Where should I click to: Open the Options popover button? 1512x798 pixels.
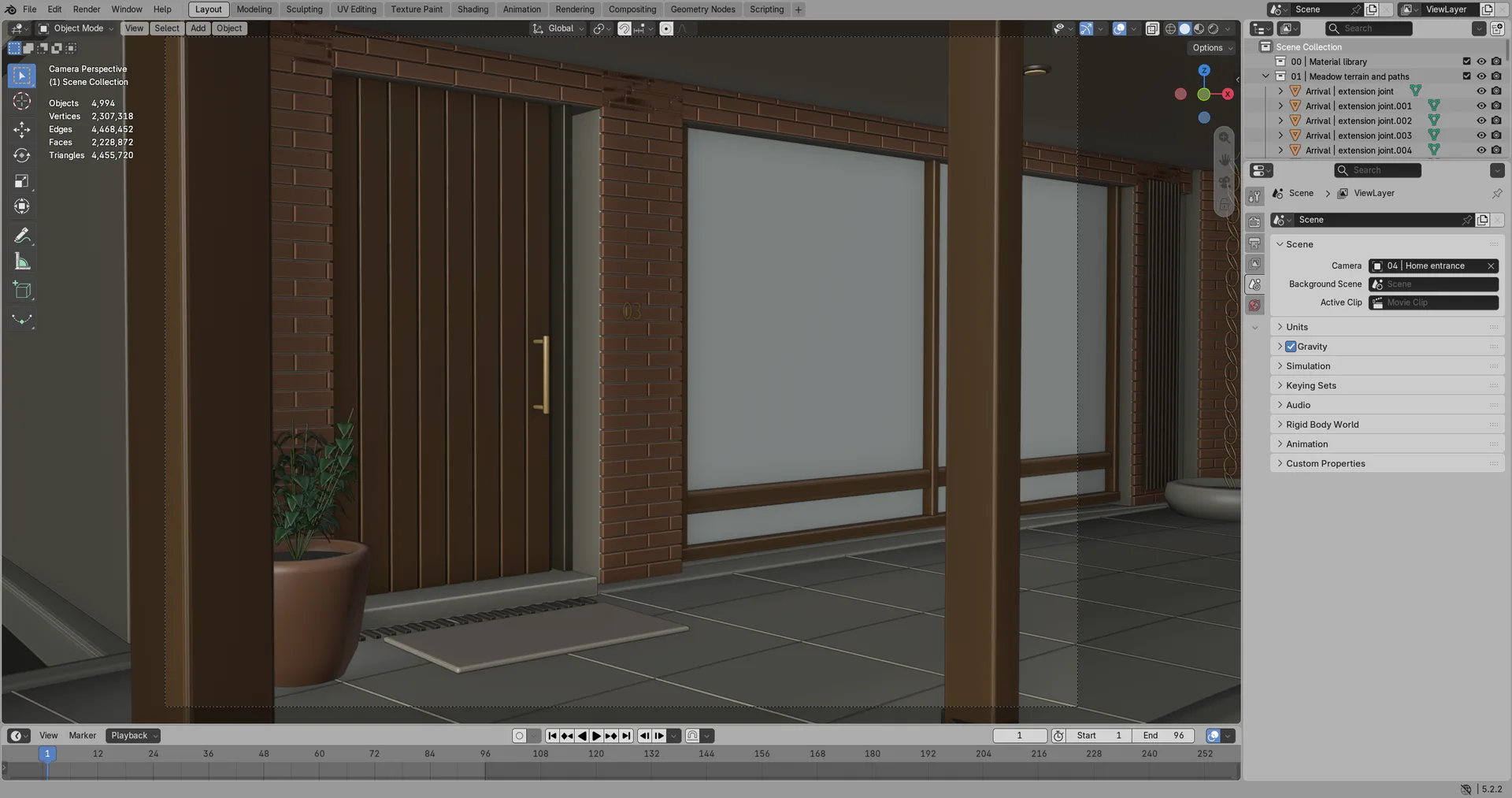1212,48
